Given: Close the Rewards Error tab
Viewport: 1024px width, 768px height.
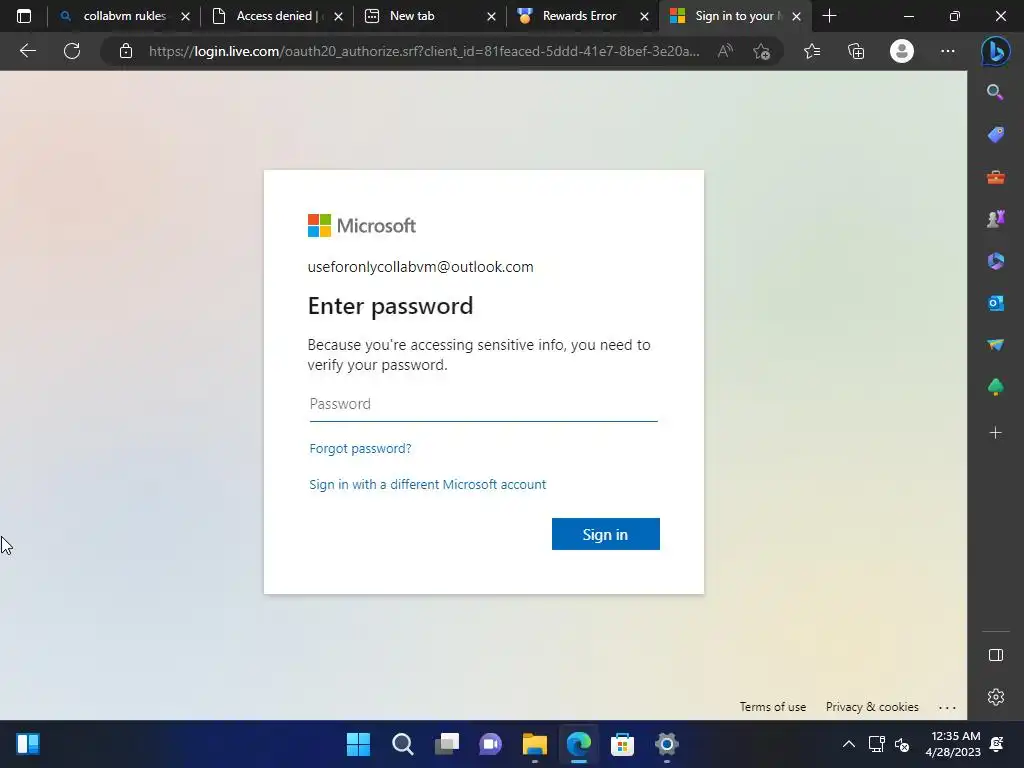Looking at the screenshot, I should [x=644, y=16].
